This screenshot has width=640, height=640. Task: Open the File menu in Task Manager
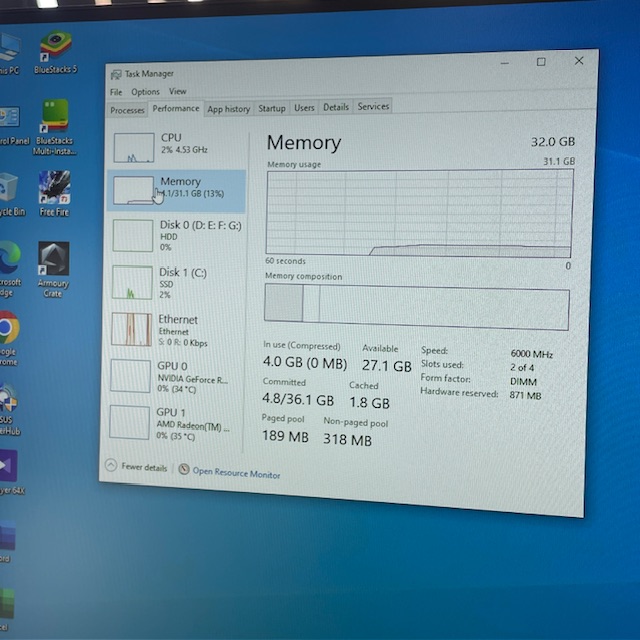click(116, 92)
